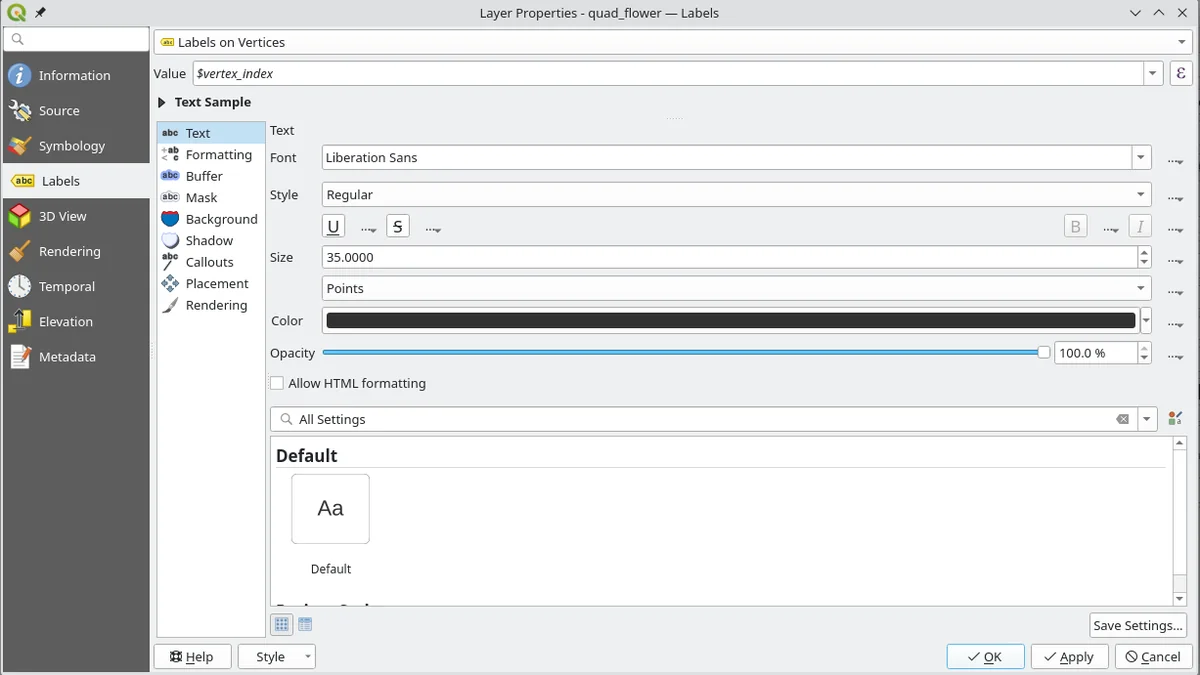Enable Allow HTML formatting checkbox
This screenshot has width=1200, height=675.
(277, 383)
